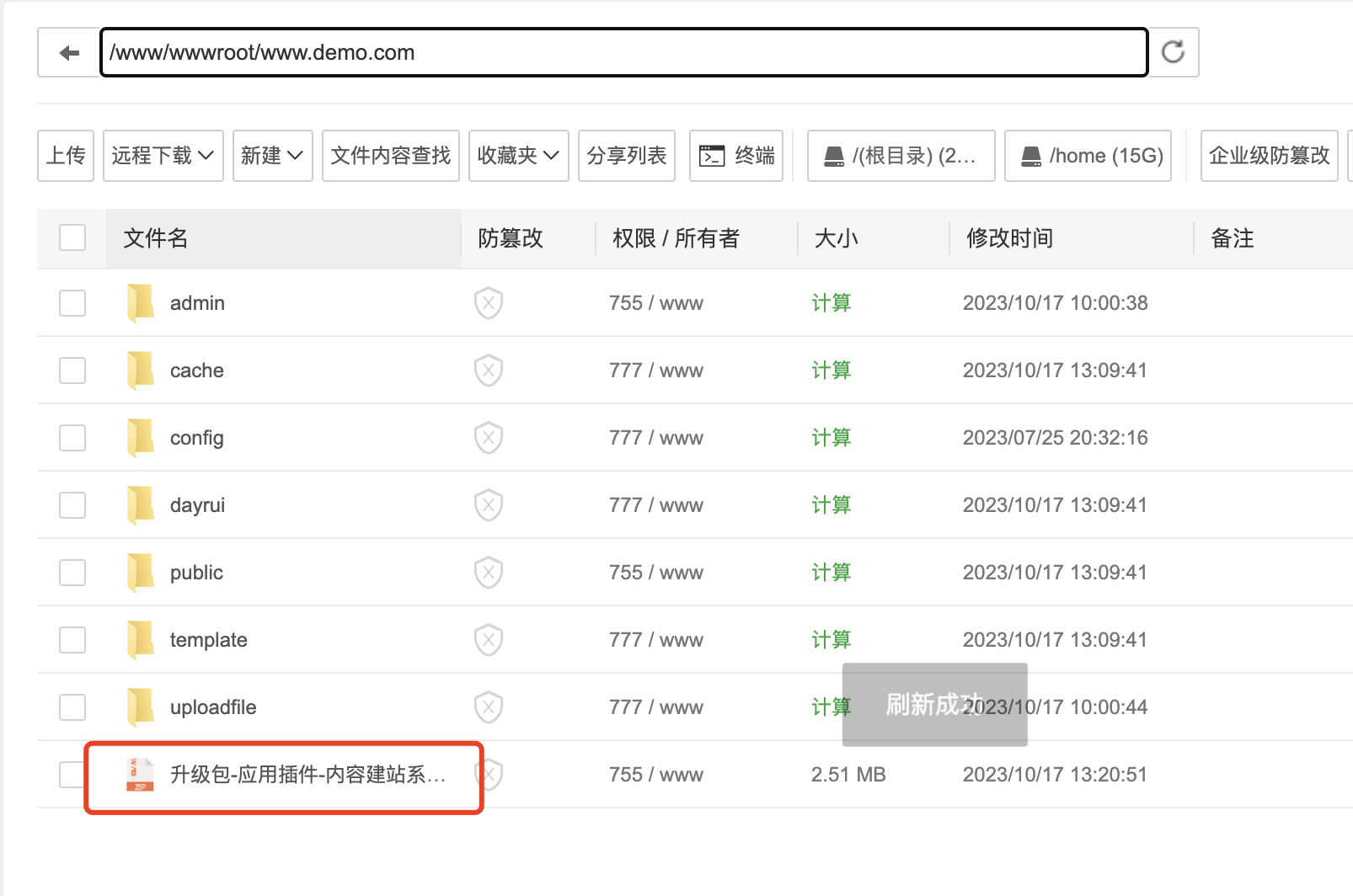Click tamper-proof shield icon for template

click(x=489, y=640)
